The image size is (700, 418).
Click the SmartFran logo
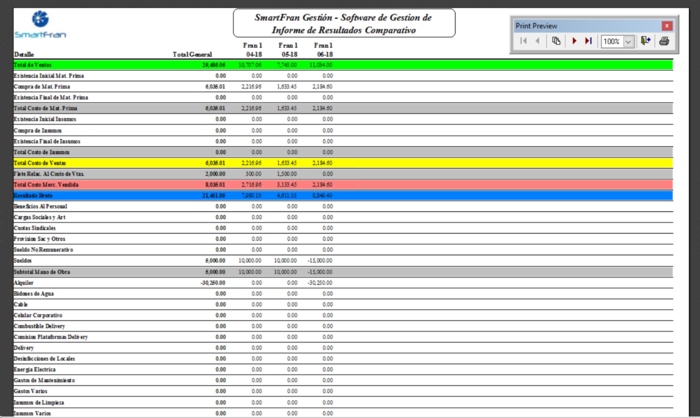40,25
